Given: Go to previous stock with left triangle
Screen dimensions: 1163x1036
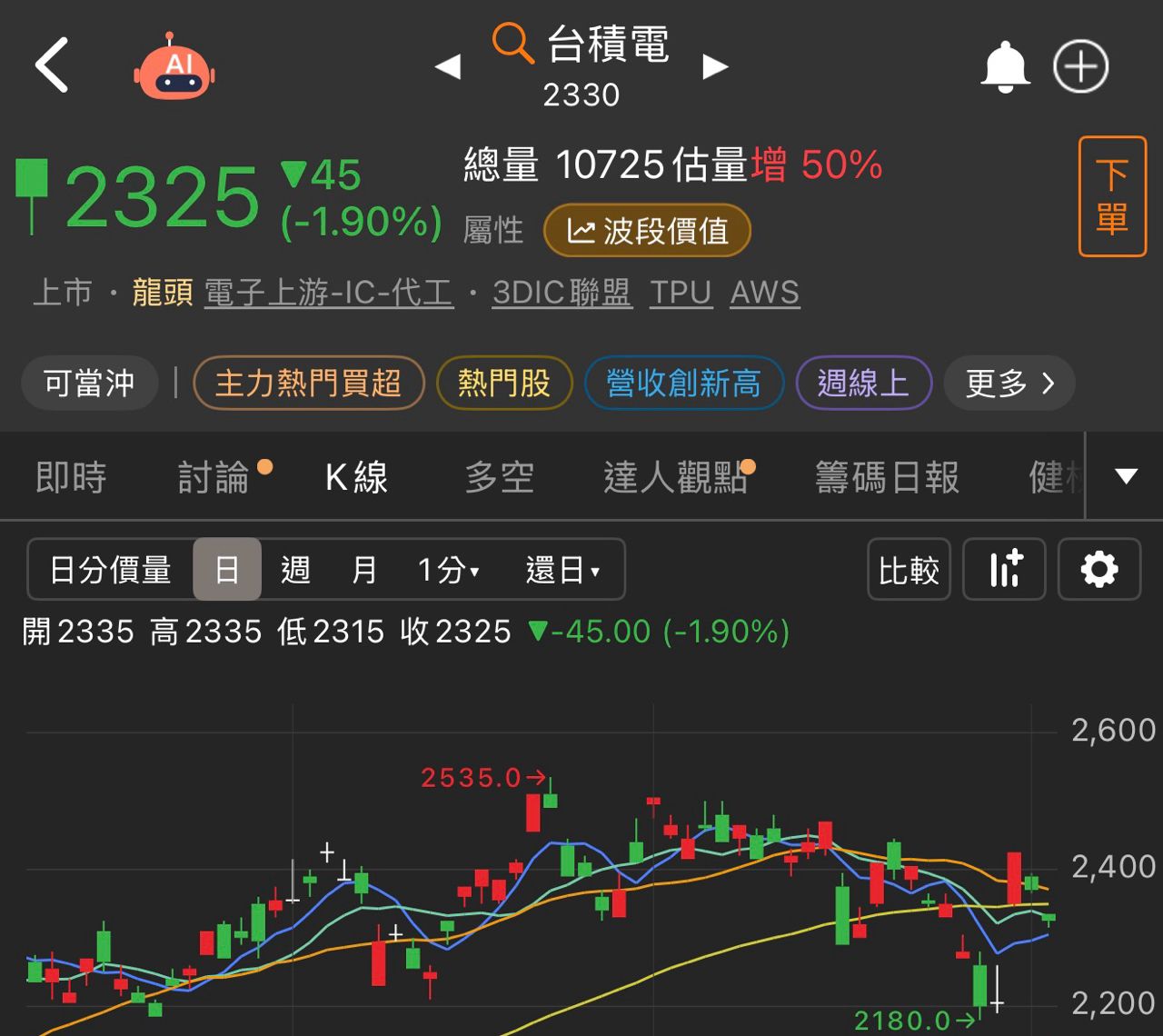Looking at the screenshot, I should pyautogui.click(x=448, y=66).
